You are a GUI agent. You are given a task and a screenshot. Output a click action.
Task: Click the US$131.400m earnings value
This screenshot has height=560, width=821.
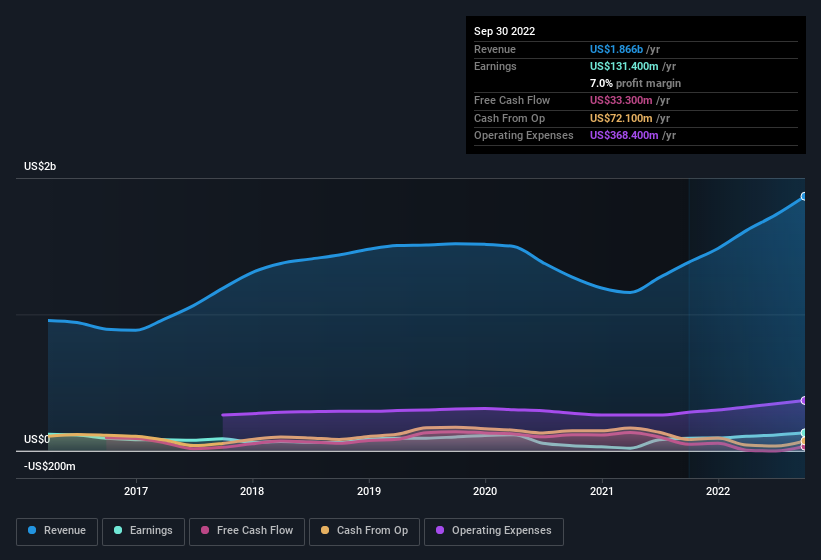[624, 66]
